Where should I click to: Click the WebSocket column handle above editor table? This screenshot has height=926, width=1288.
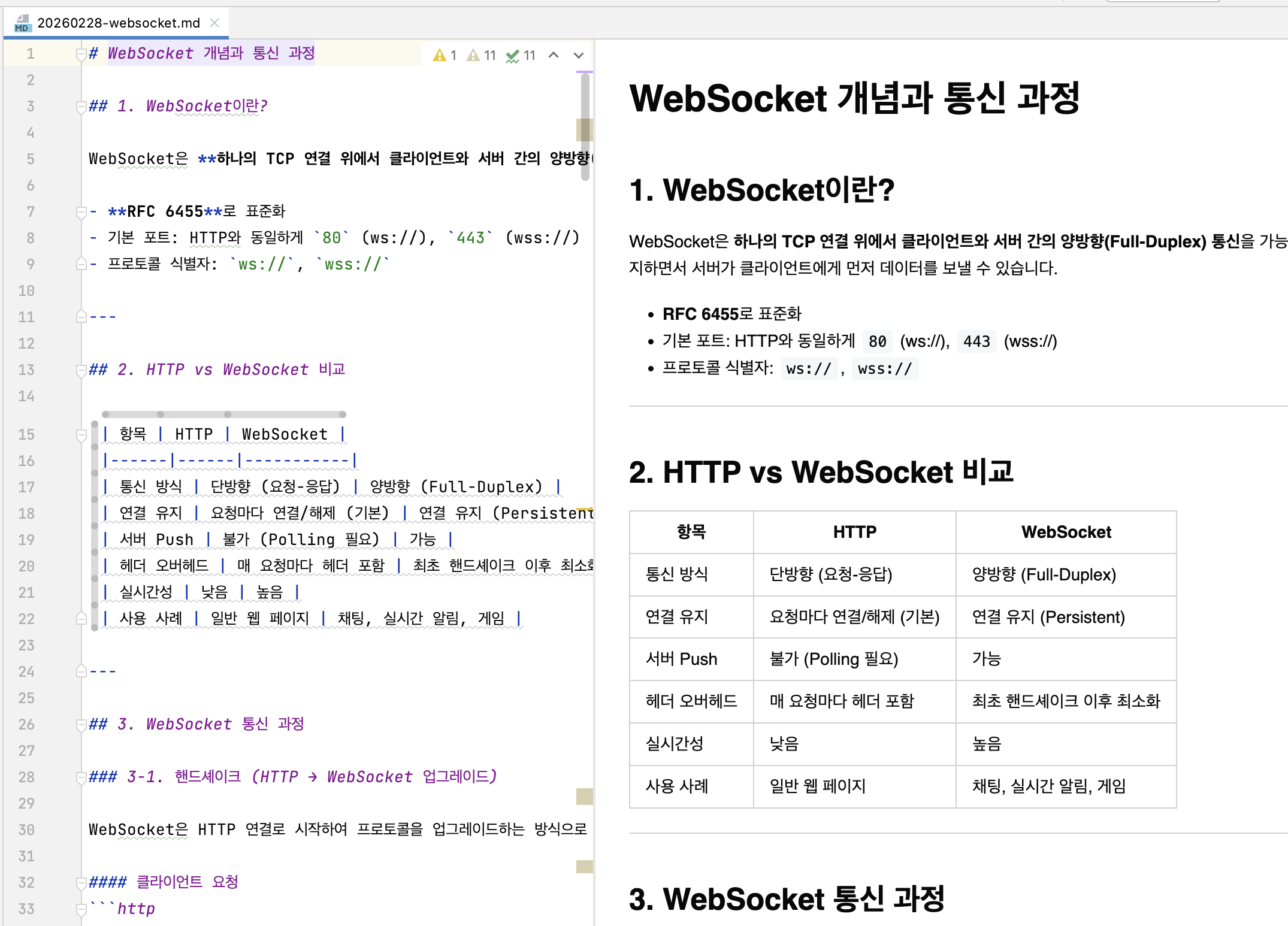[285, 414]
